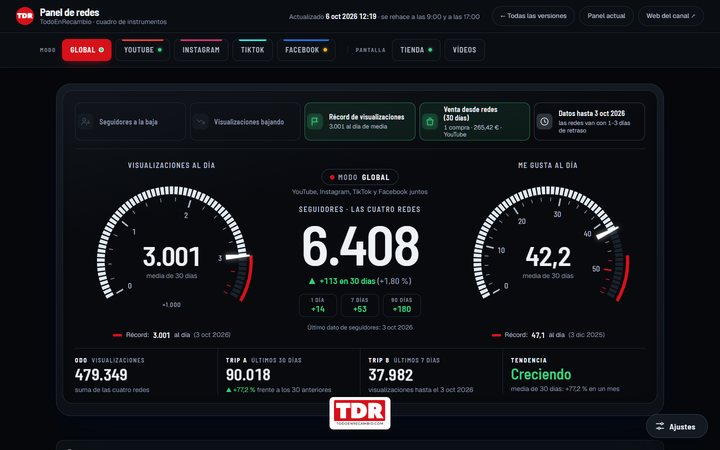720x450 pixels.
Task: Click the ODO total 479.349
Action: coord(101,375)
